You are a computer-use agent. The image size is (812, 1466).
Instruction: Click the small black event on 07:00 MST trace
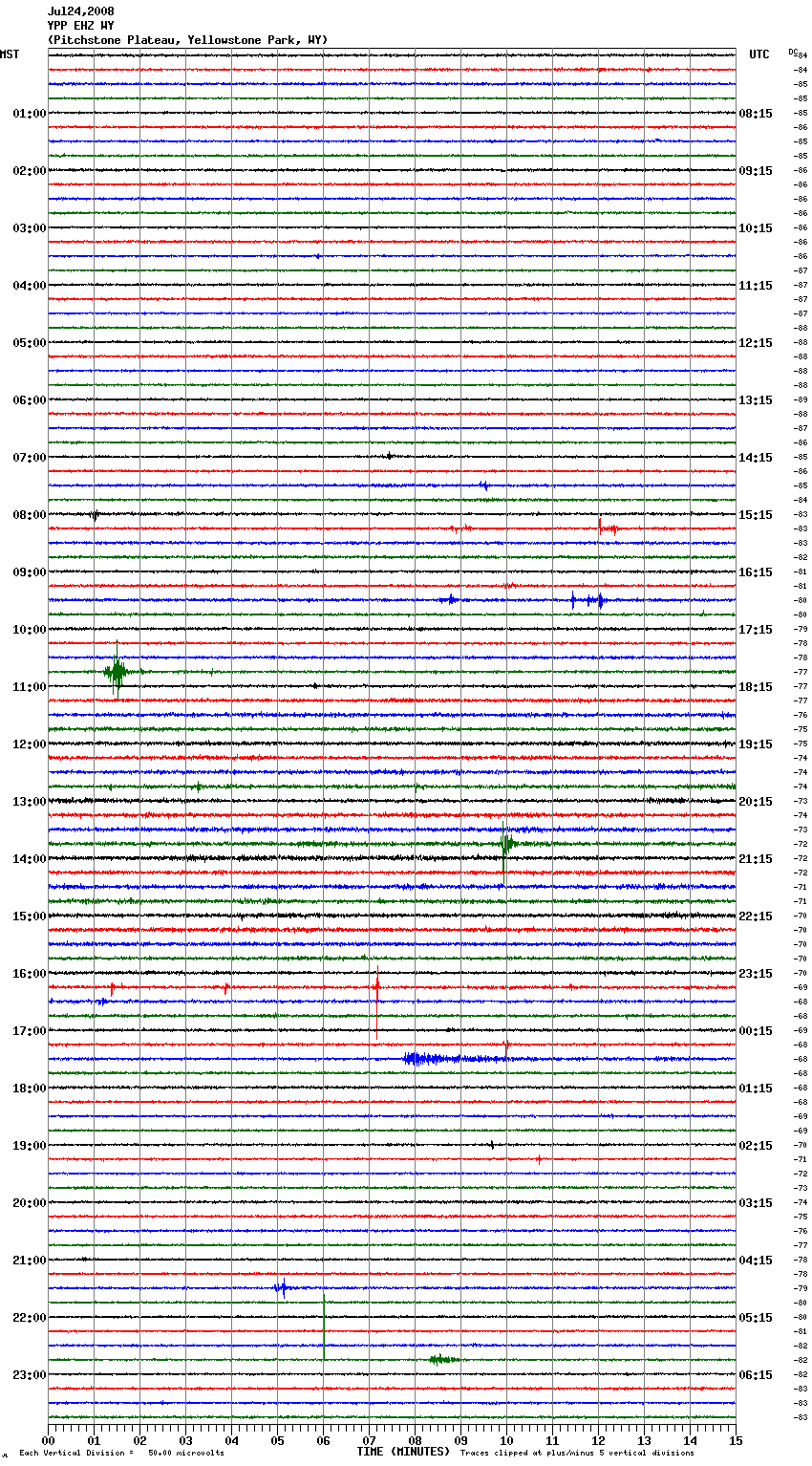pos(390,457)
